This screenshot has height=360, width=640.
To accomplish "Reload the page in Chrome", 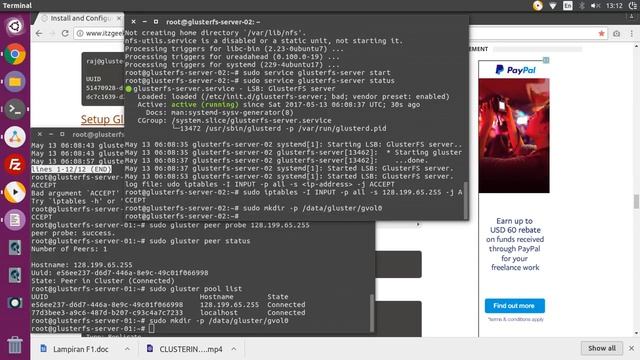I will tap(65, 33).
